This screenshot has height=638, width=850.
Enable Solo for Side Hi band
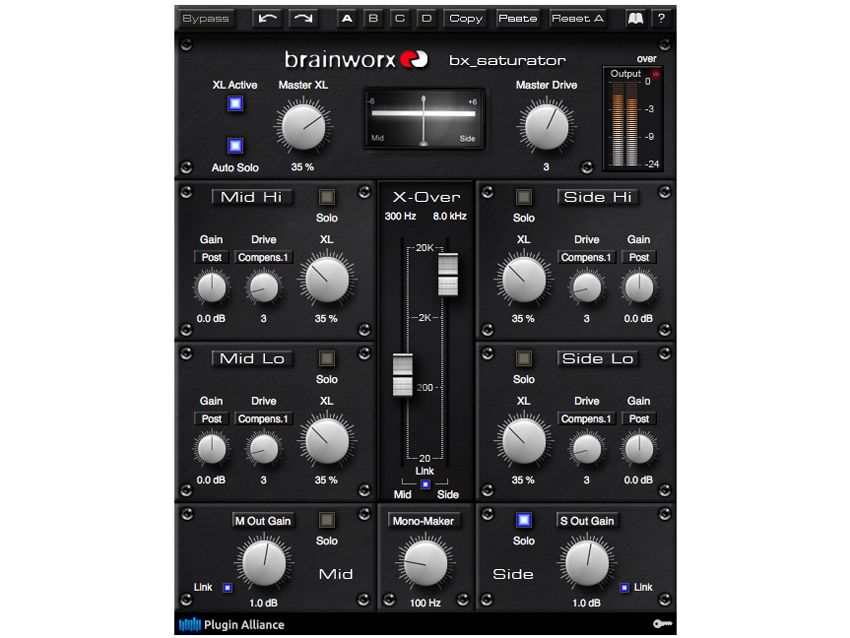[524, 197]
